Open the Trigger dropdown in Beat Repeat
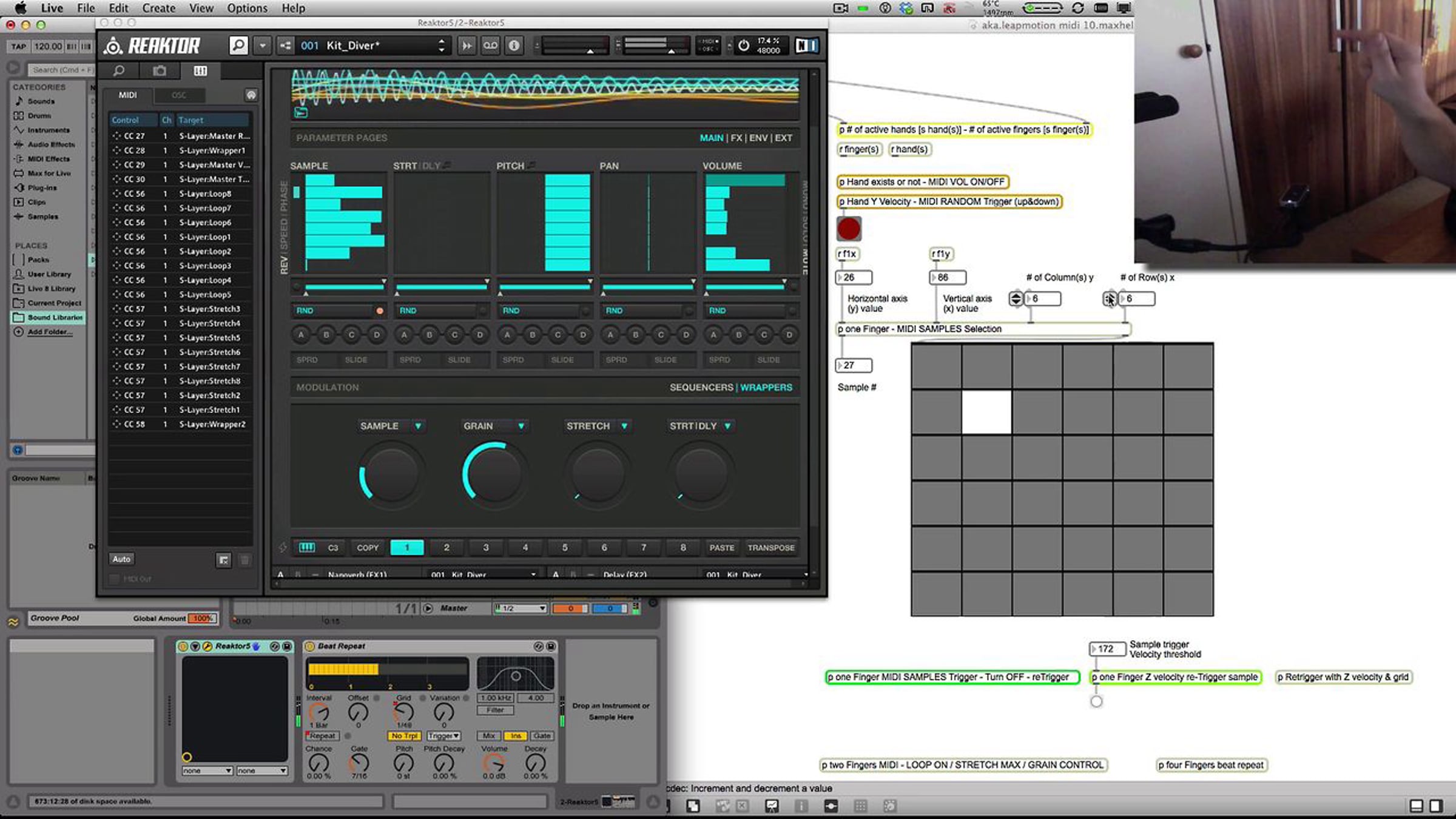The height and width of the screenshot is (819, 1456). point(443,736)
